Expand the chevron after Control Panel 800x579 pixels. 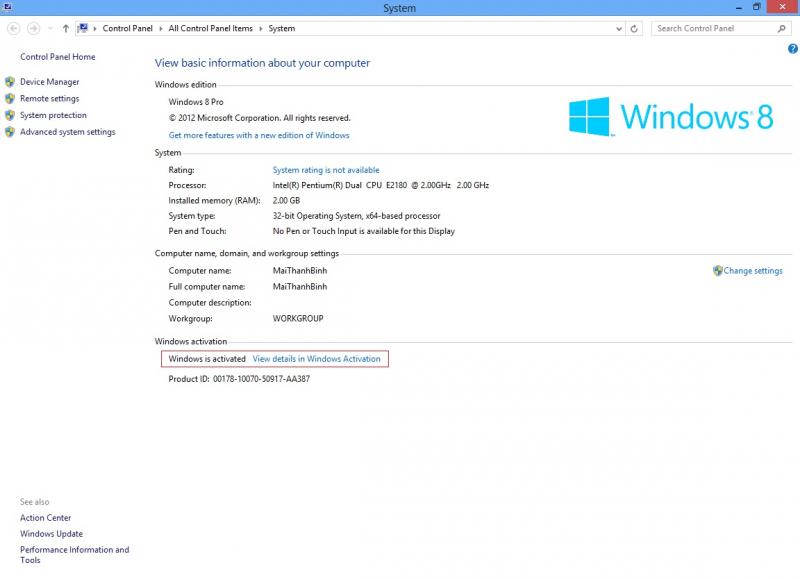click(161, 29)
